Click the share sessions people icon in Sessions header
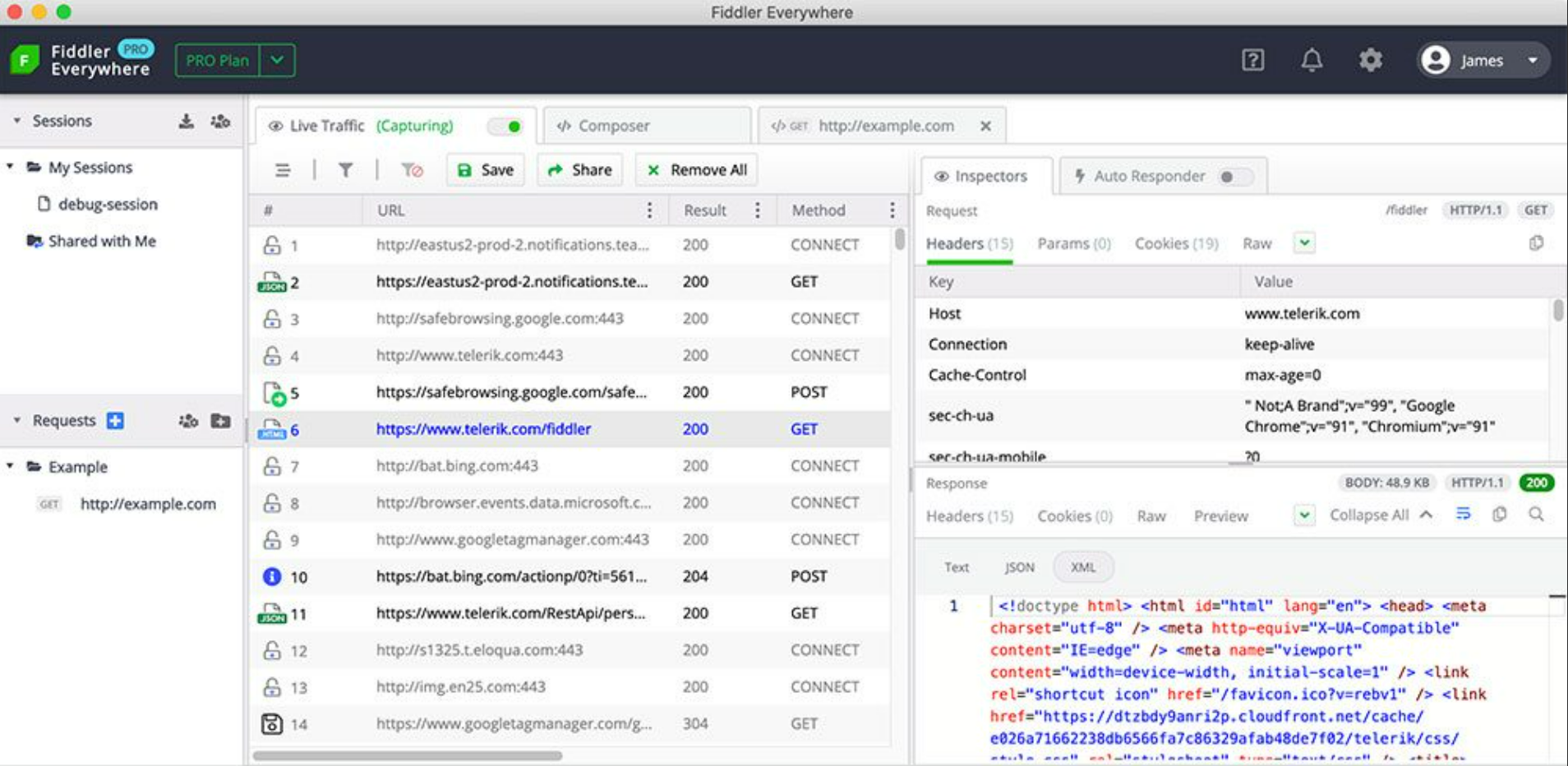1568x766 pixels. 220,121
